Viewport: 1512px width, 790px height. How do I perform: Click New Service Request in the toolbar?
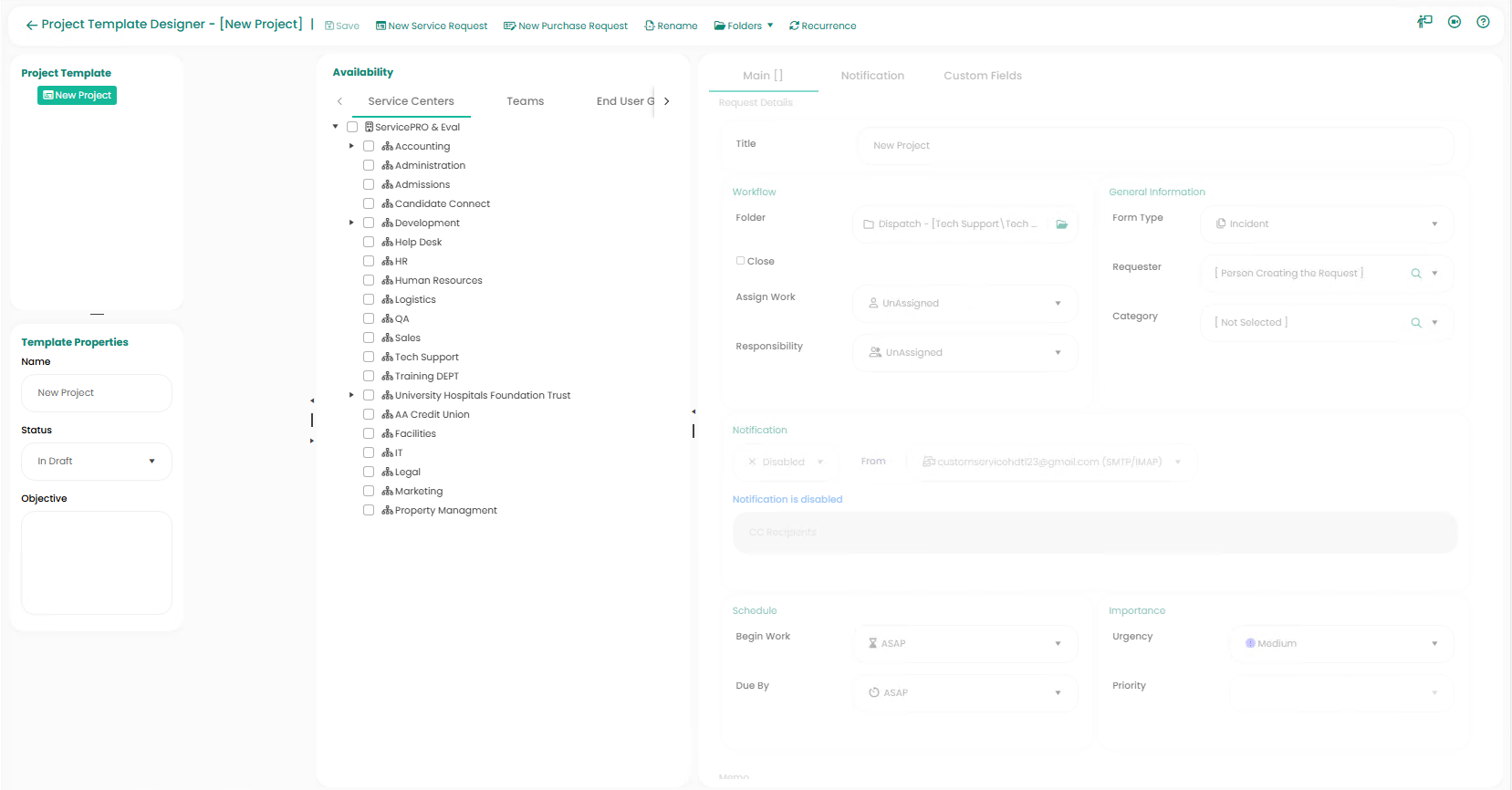point(432,26)
